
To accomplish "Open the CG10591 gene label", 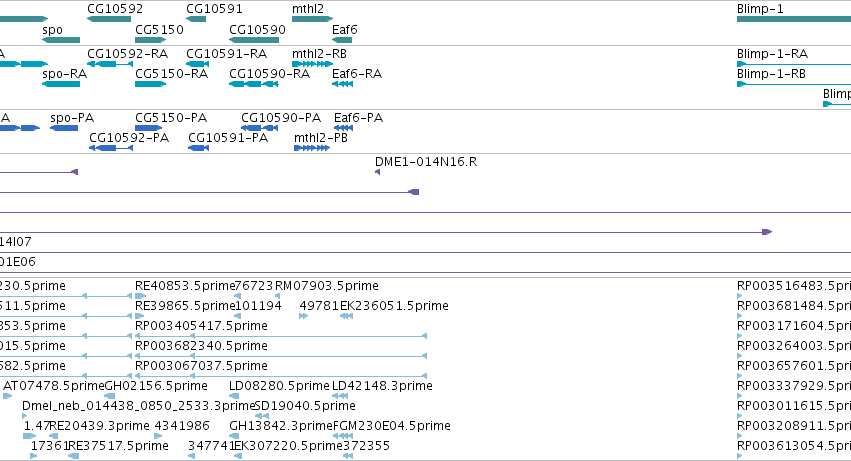I will click(214, 9).
